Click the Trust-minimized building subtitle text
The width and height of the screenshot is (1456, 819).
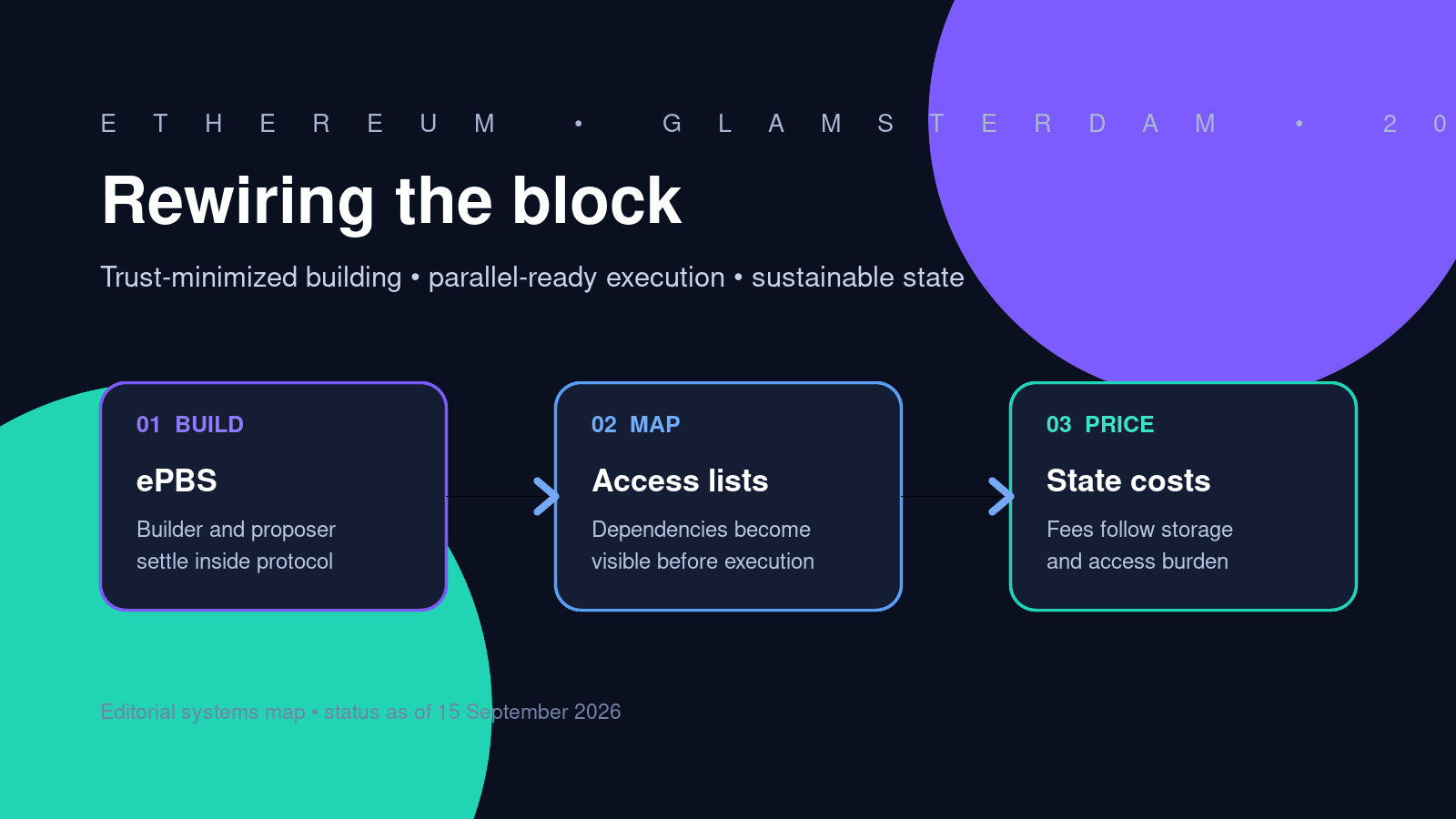(532, 277)
